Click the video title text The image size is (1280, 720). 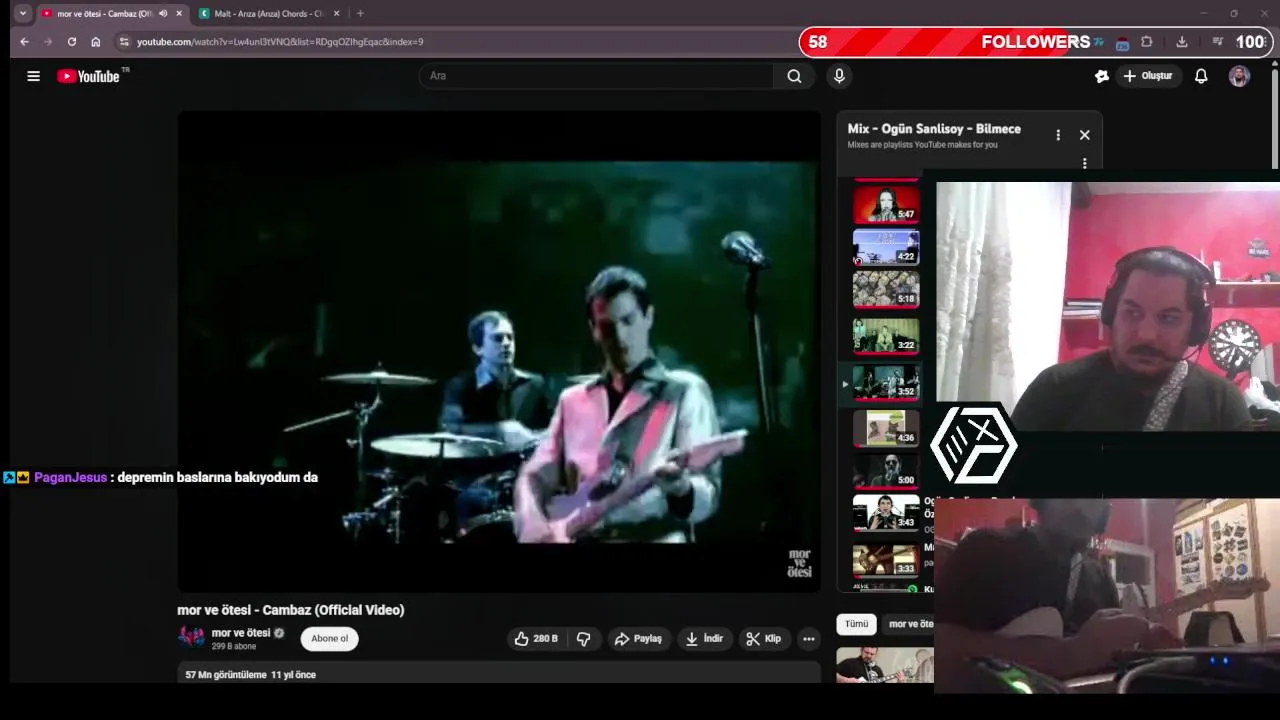click(291, 610)
